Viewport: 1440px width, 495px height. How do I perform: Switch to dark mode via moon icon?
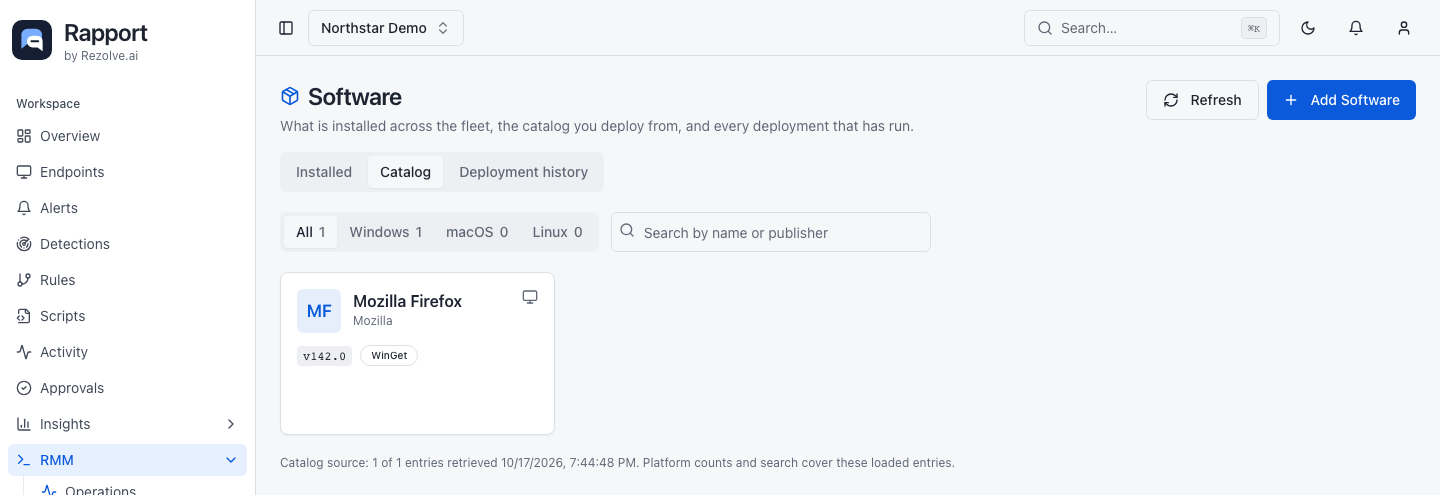(x=1308, y=28)
